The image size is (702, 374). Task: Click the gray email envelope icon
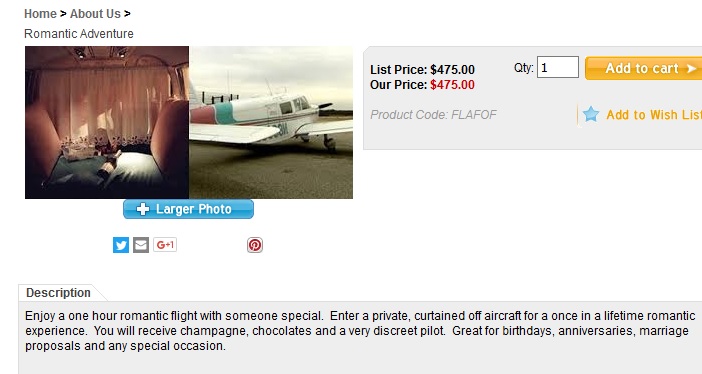point(141,245)
